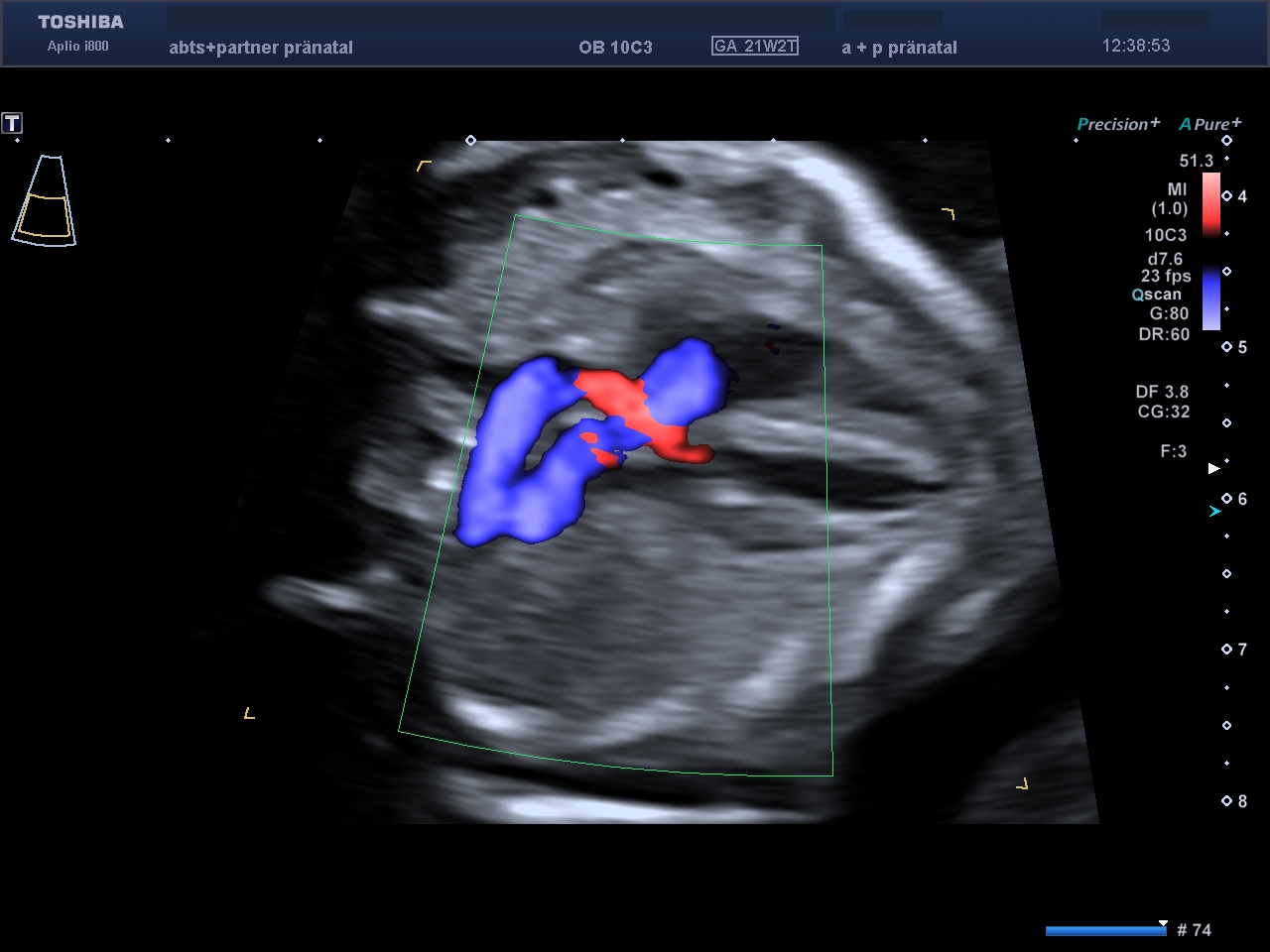This screenshot has height=952, width=1270.
Task: Select the a + p pränatal header label
Action: [x=899, y=48]
